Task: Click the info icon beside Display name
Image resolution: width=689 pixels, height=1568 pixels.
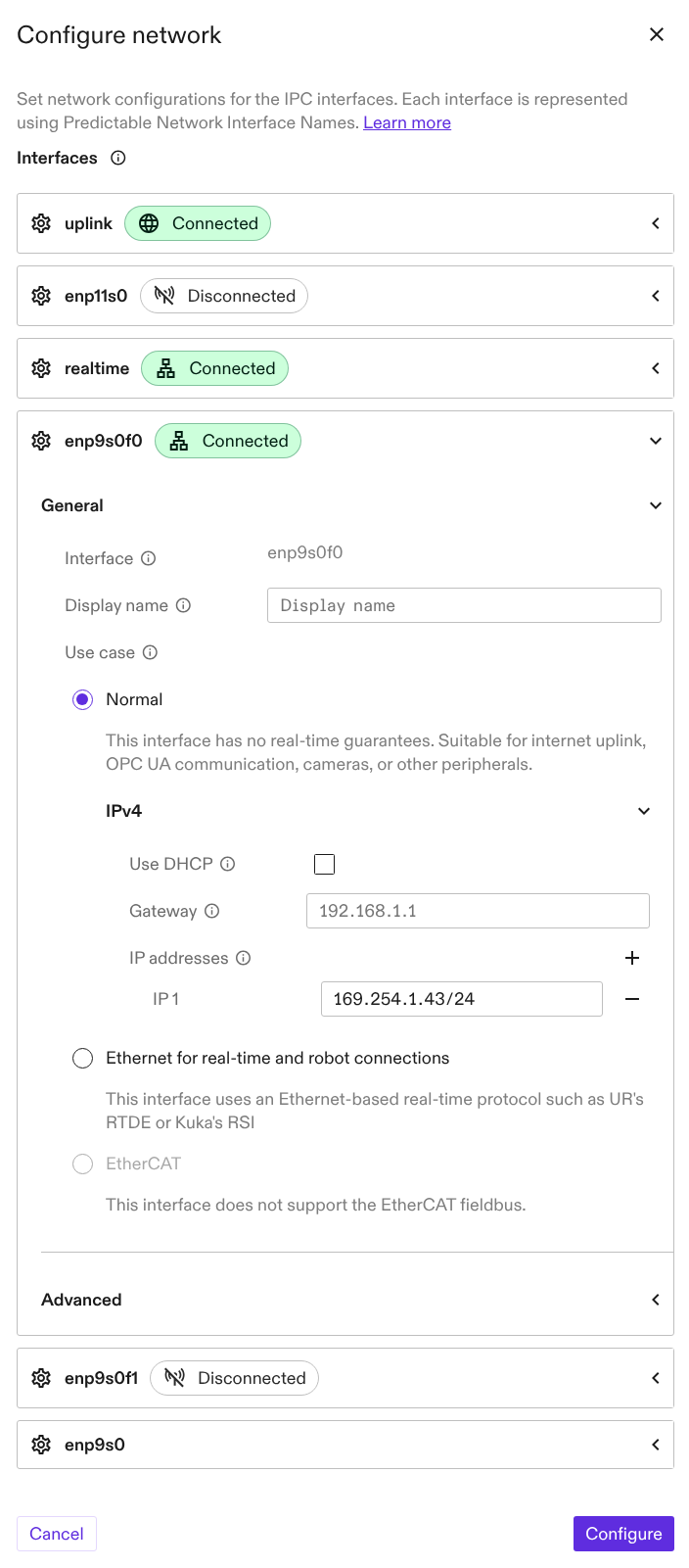Action: coord(183,605)
